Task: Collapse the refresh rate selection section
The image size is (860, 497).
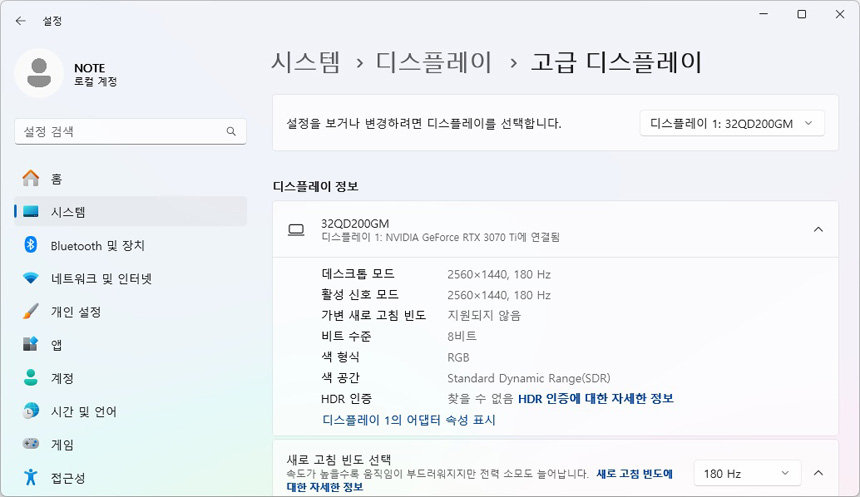Action: tap(818, 473)
